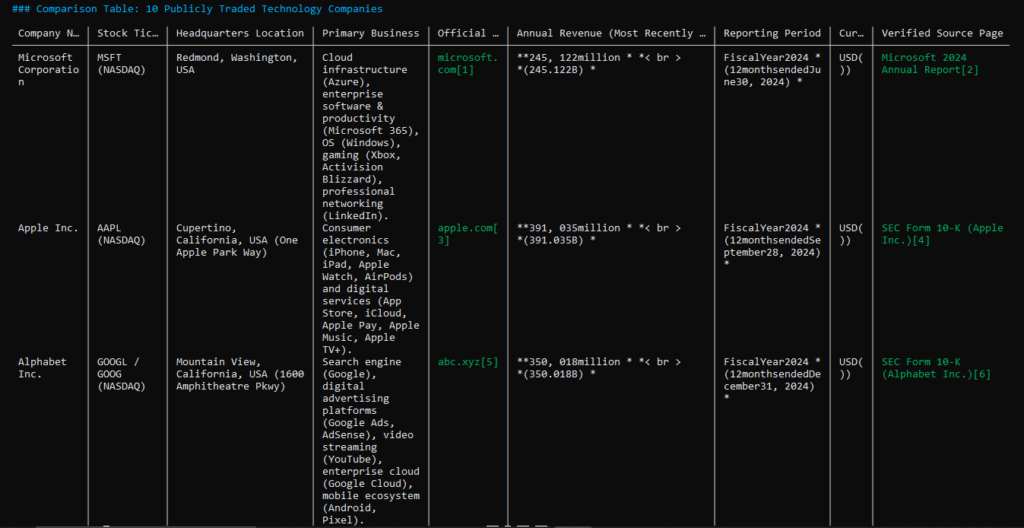1024x528 pixels.
Task: Click the USD currency cell in Microsoft row
Action: tap(851, 63)
